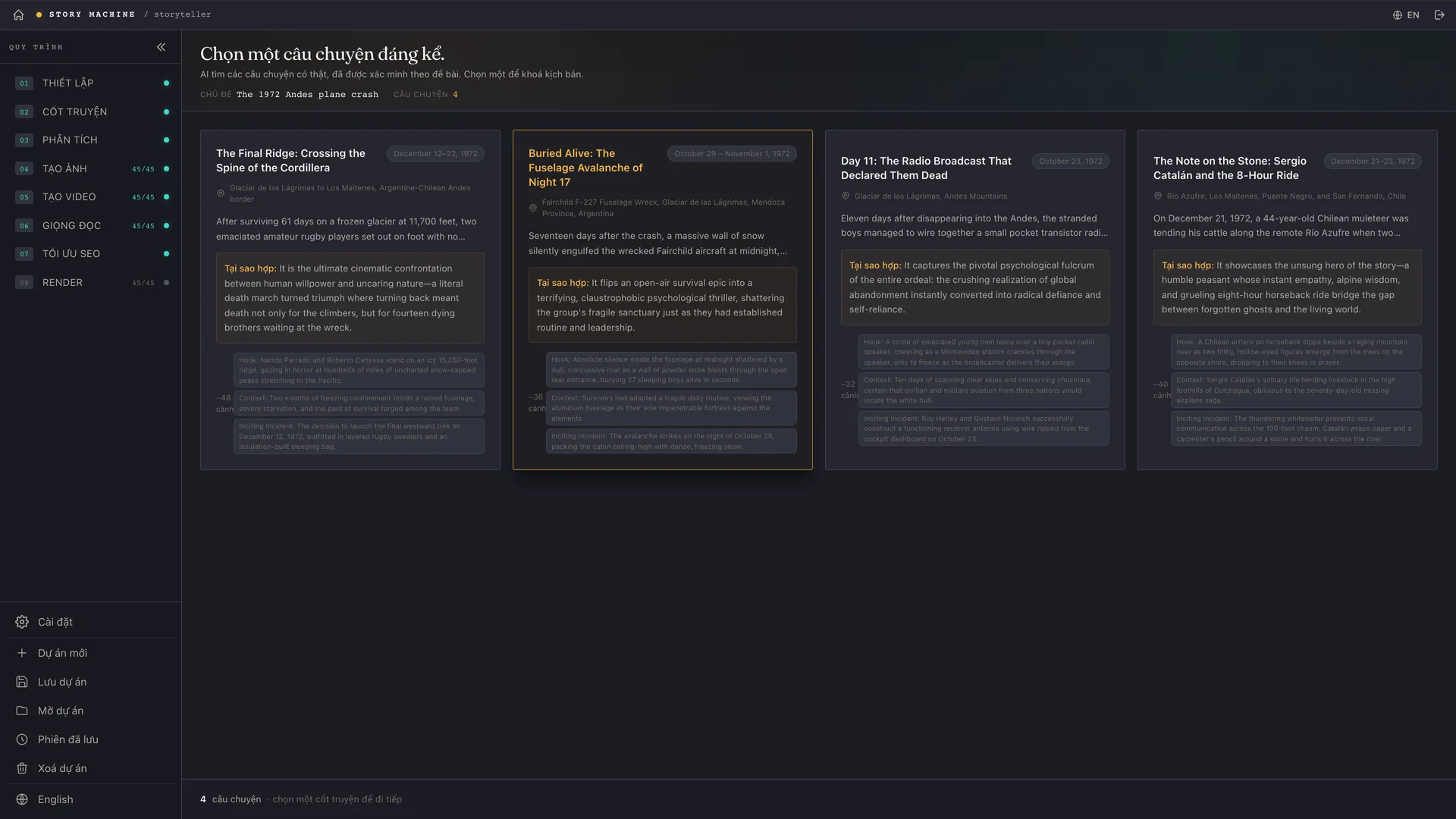The image size is (1456, 819).
Task: Click the topic text The 1972 Andes plane crash
Action: (x=307, y=95)
